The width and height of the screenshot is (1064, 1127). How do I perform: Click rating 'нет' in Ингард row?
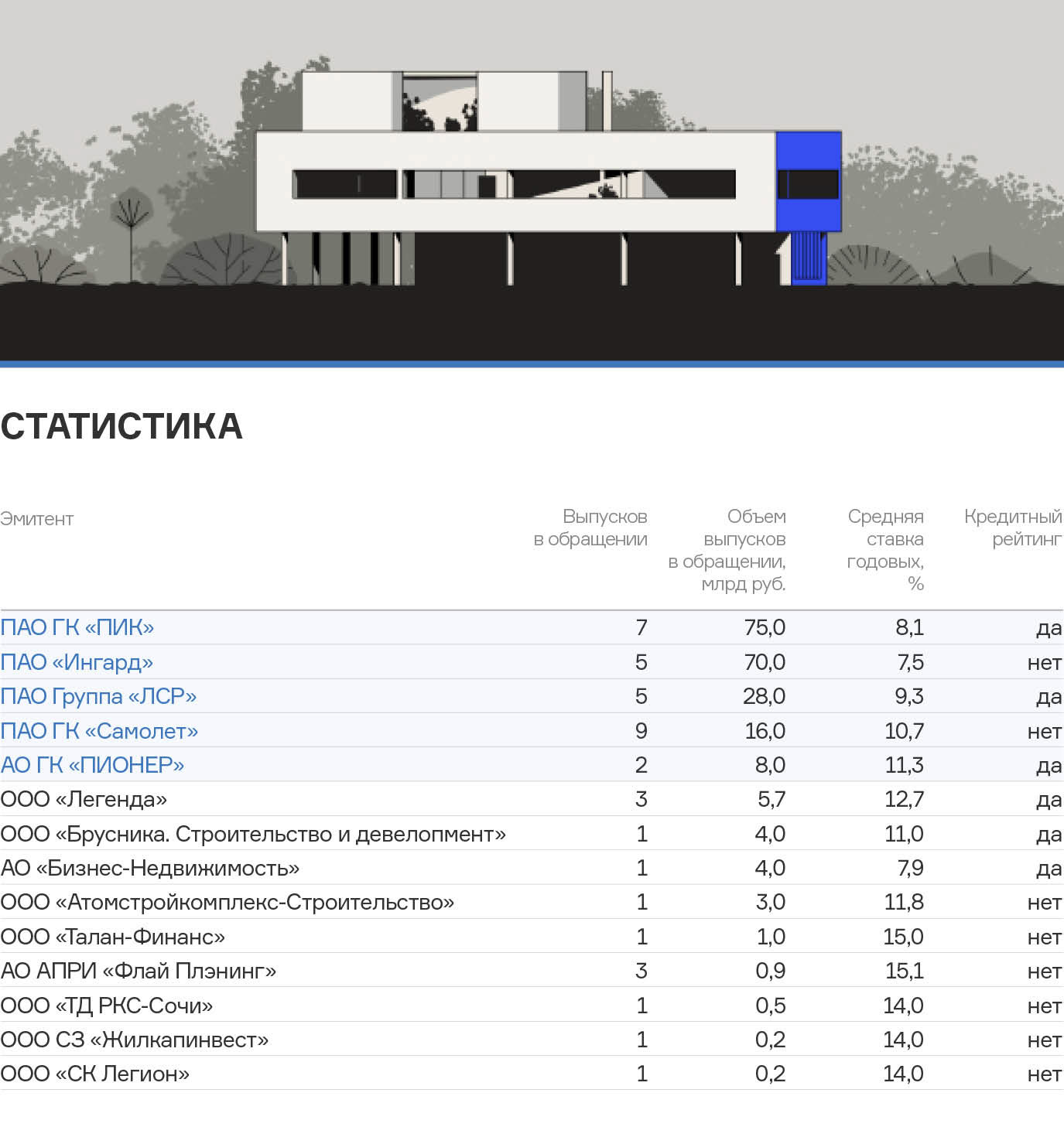[x=1045, y=663]
